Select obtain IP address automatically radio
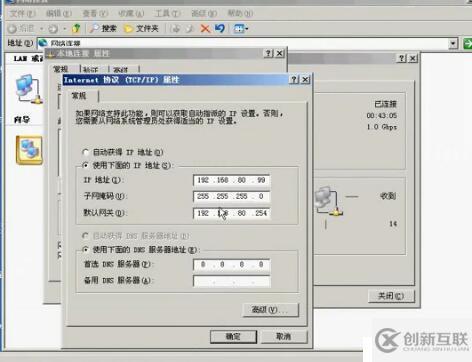 pos(85,153)
